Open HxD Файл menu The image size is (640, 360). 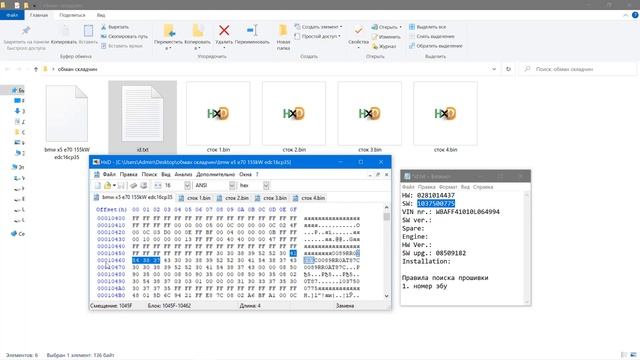click(x=109, y=174)
